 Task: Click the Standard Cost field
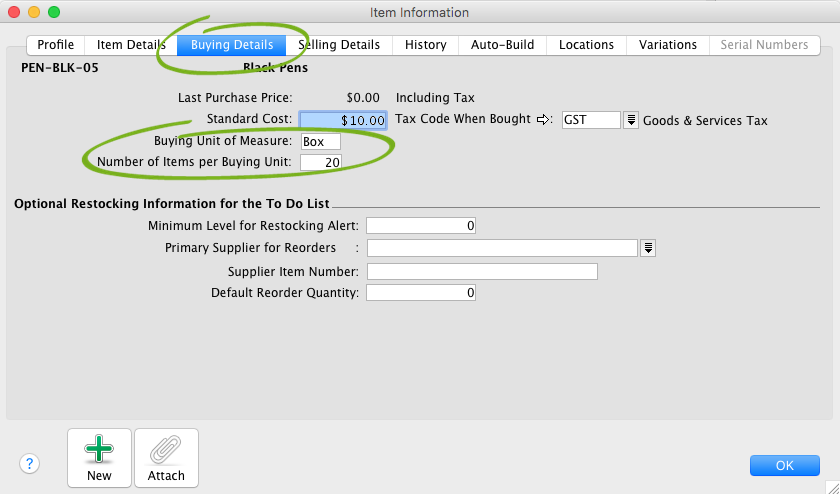[x=343, y=120]
